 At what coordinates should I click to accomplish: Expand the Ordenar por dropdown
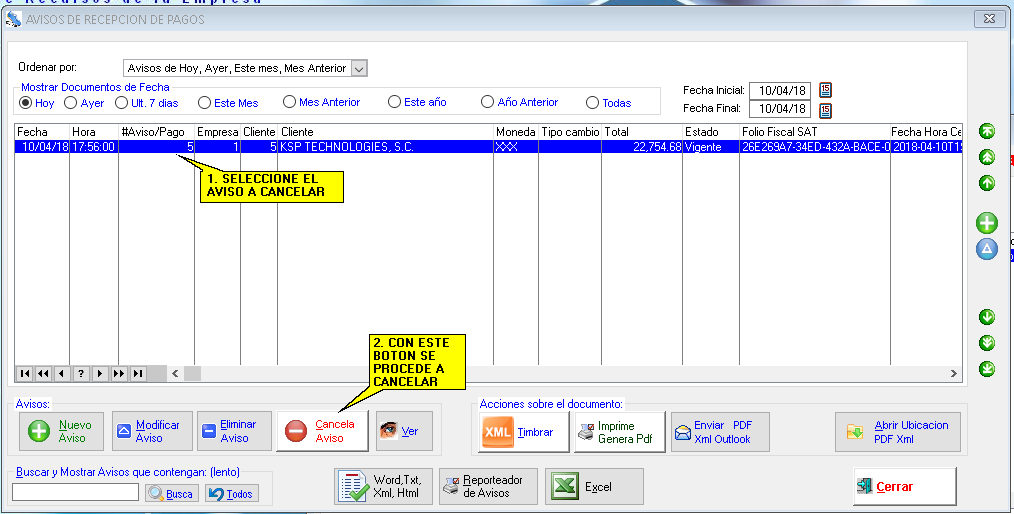coord(360,68)
